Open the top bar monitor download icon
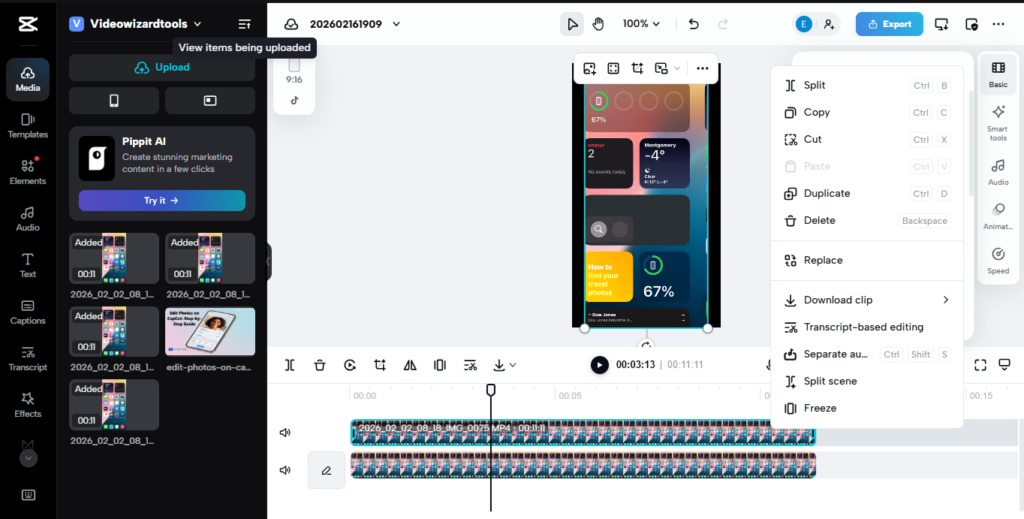Viewport: 1024px width, 519px height. coord(941,24)
